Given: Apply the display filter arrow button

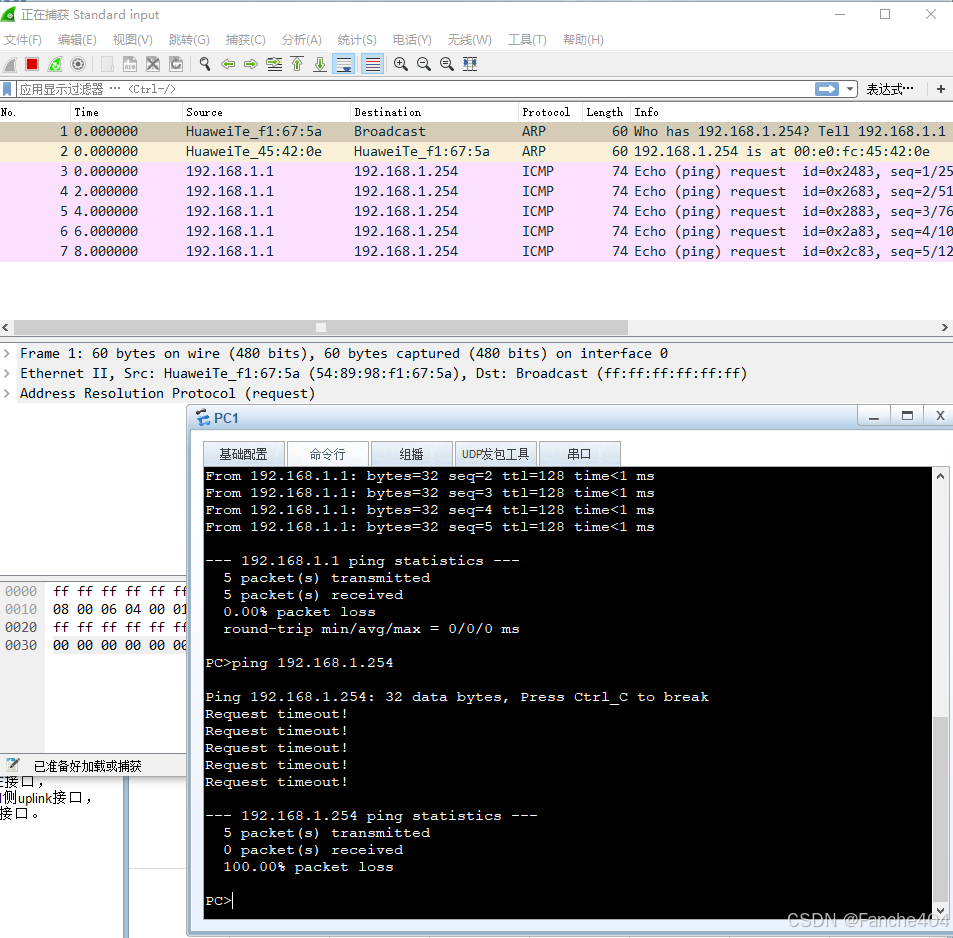Looking at the screenshot, I should [827, 89].
